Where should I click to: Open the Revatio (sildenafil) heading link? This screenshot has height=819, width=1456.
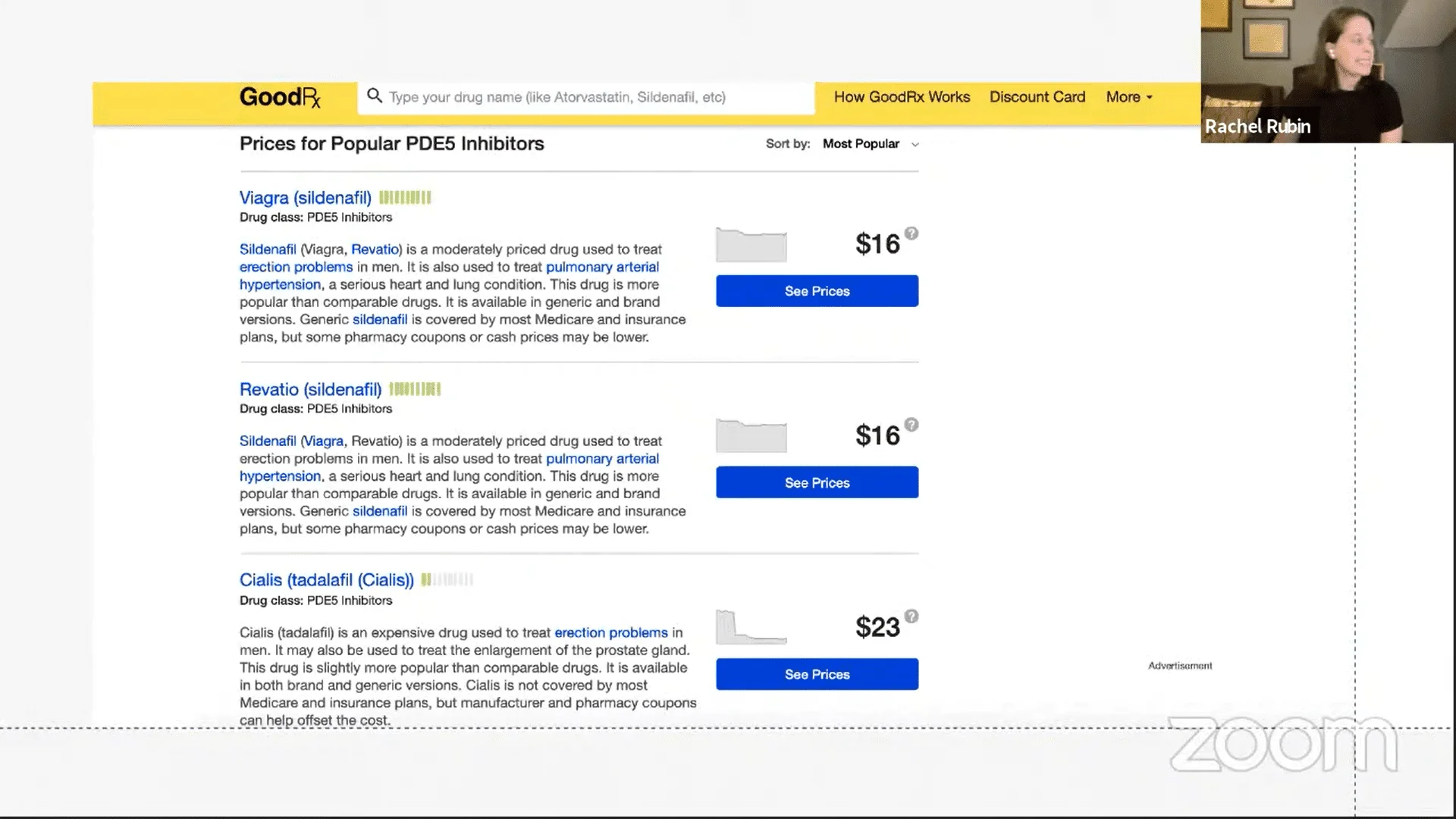(x=310, y=390)
